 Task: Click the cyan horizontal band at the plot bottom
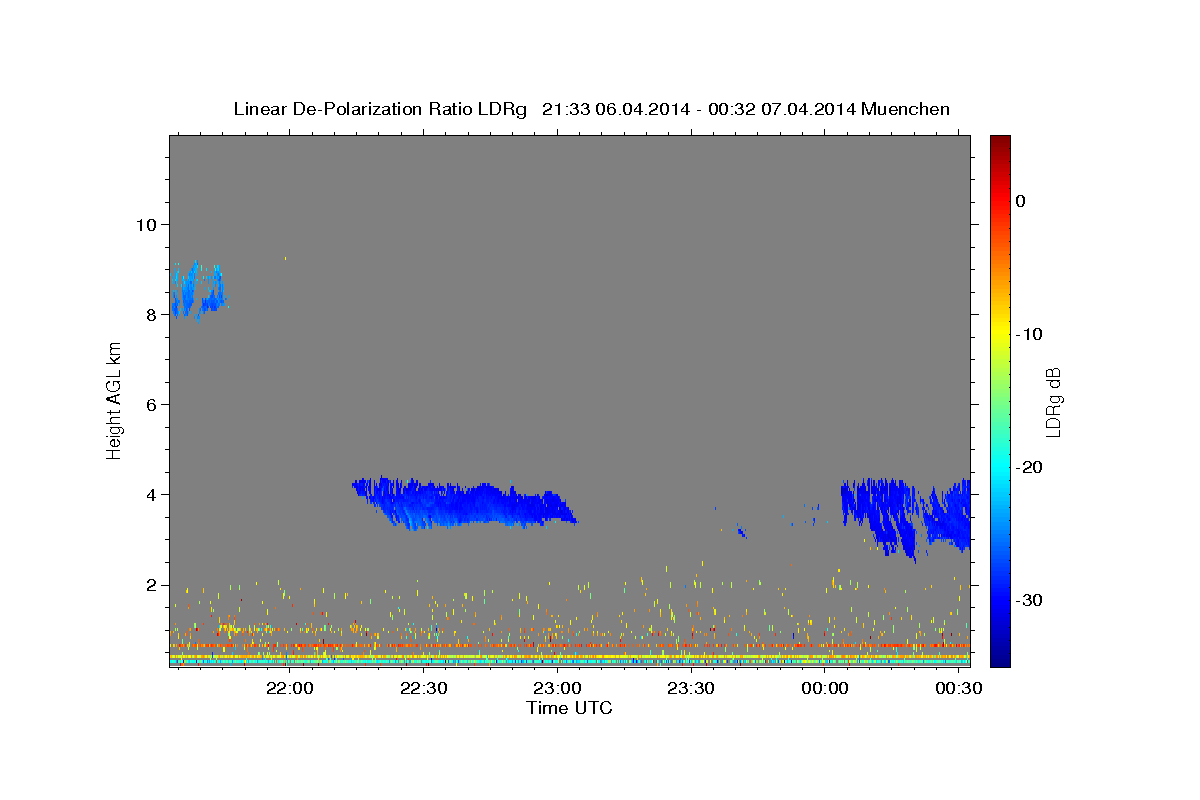click(x=569, y=662)
